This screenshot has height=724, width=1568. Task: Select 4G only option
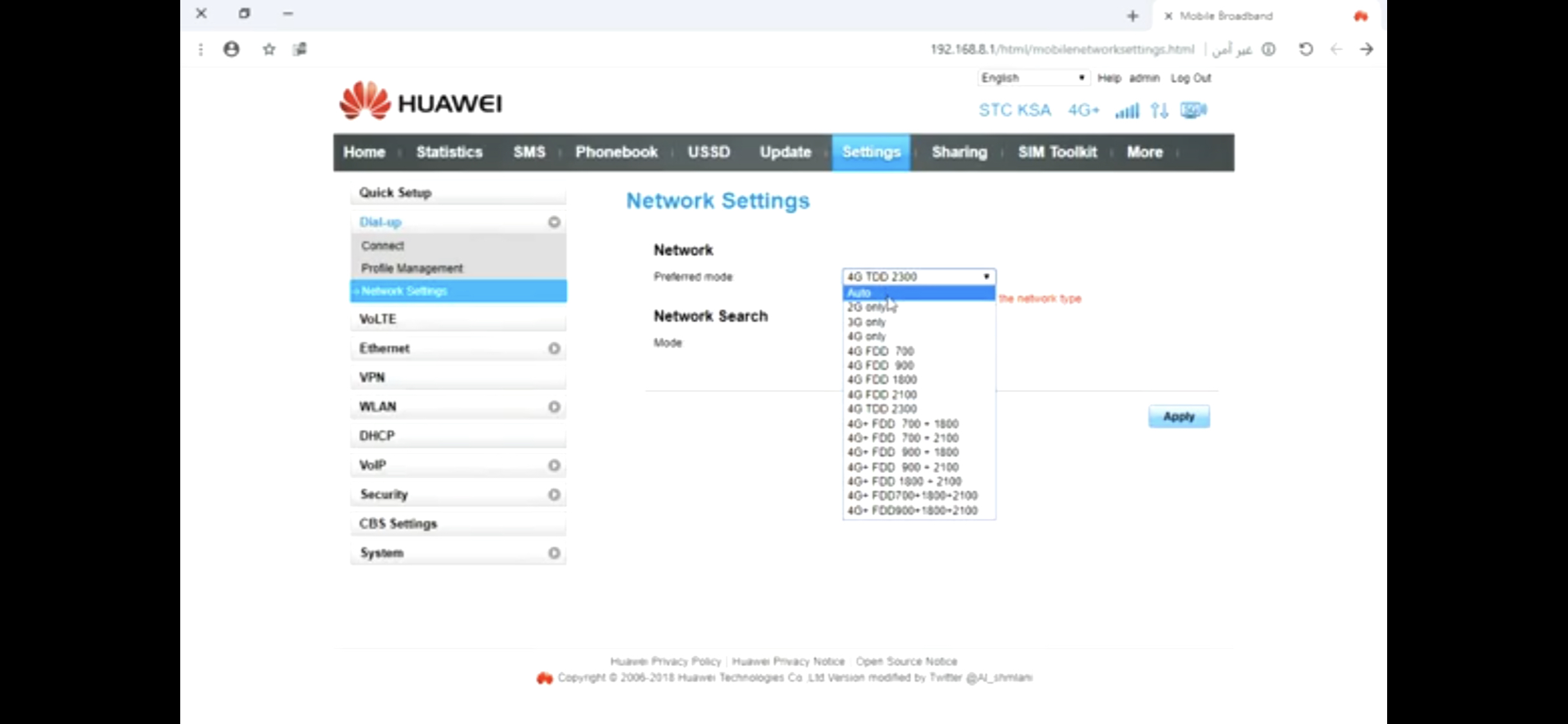919,337
